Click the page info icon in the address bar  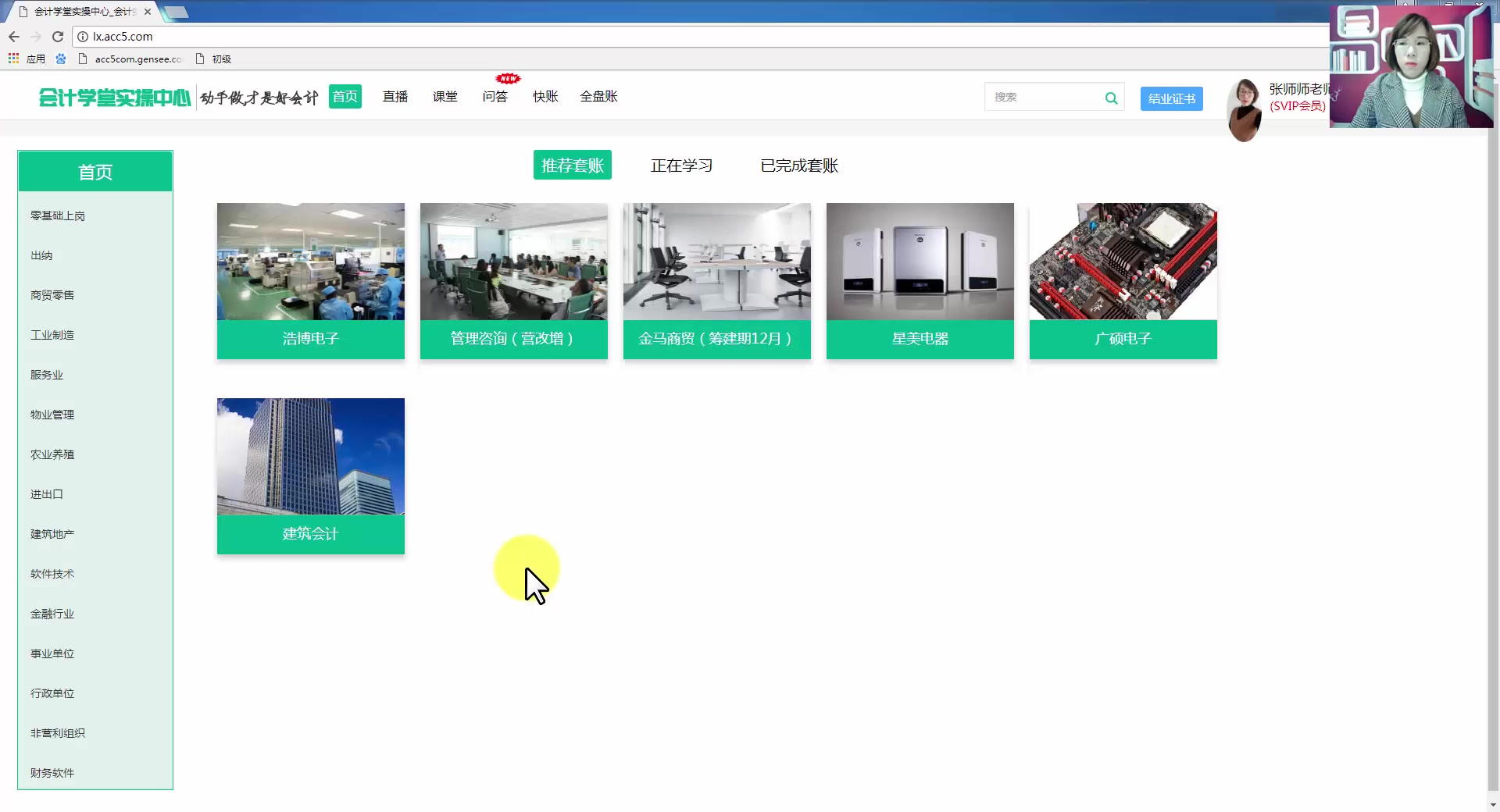pyautogui.click(x=83, y=37)
